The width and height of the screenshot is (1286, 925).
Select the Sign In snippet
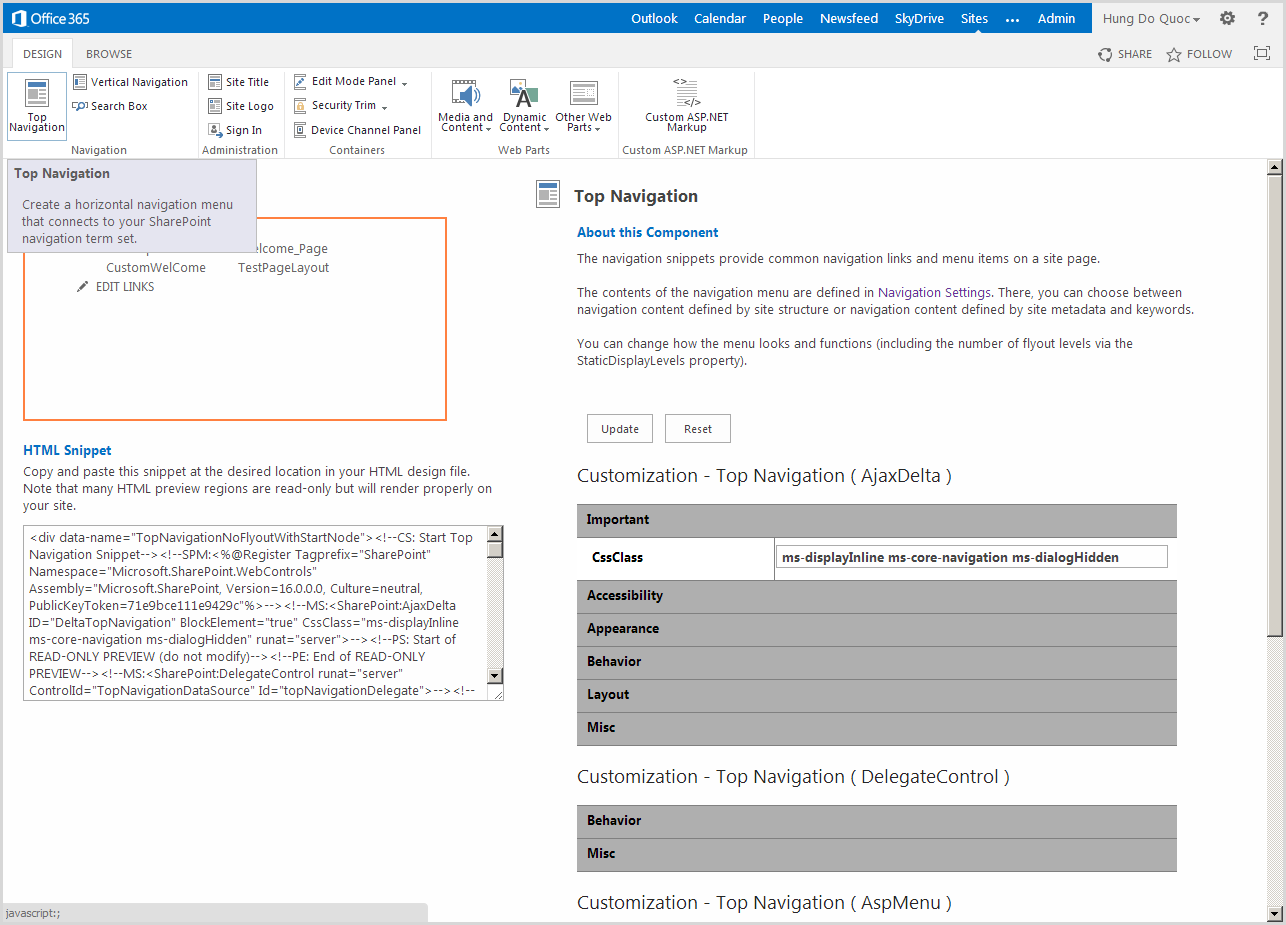tap(235, 130)
